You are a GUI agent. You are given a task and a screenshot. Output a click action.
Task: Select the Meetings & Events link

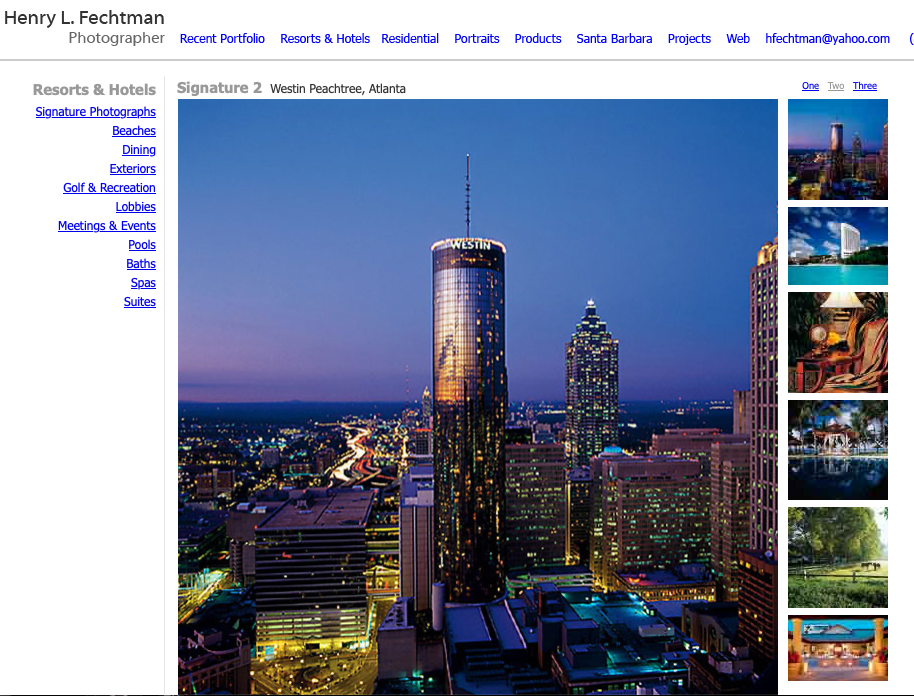tap(107, 226)
